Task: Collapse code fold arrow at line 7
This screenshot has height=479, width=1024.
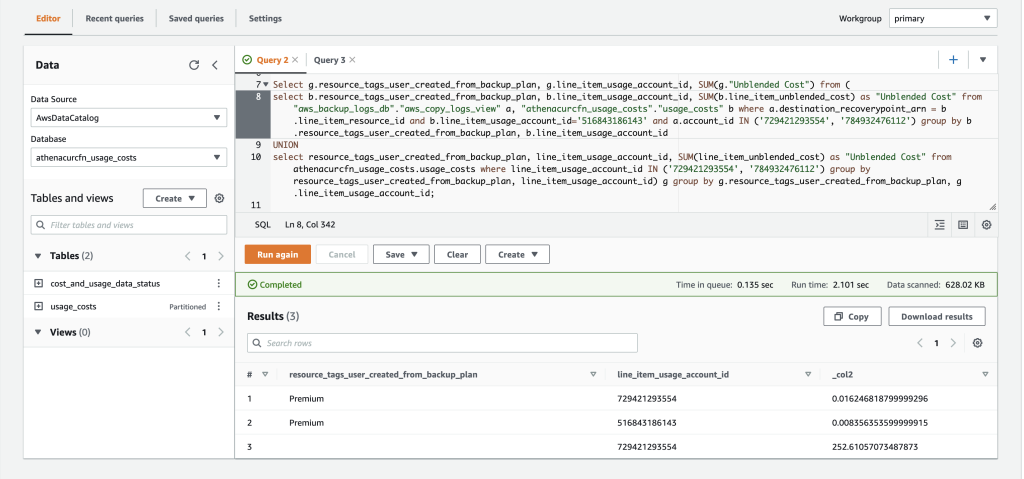Action: click(266, 85)
